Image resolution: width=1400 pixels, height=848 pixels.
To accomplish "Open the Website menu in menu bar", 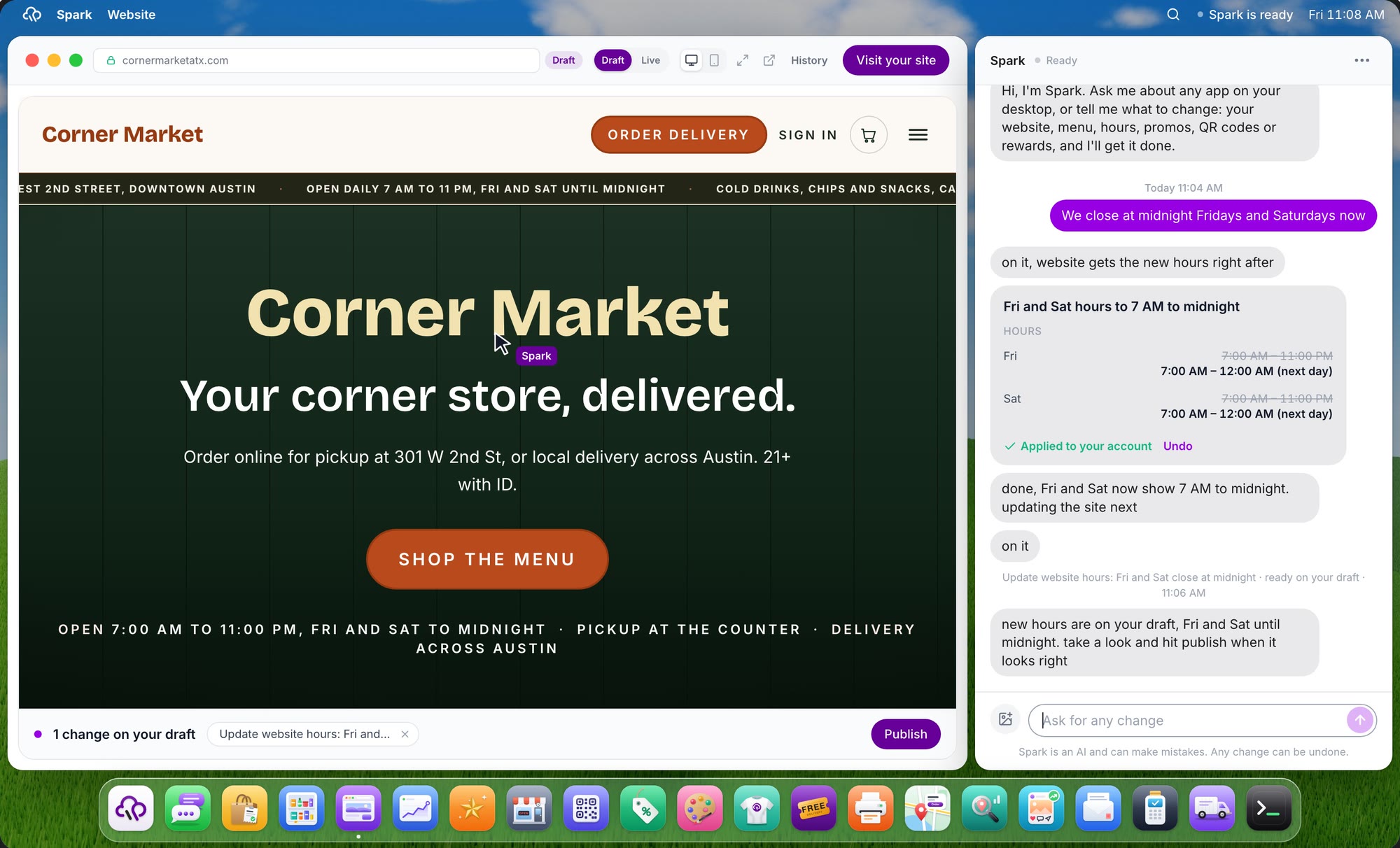I will (131, 15).
